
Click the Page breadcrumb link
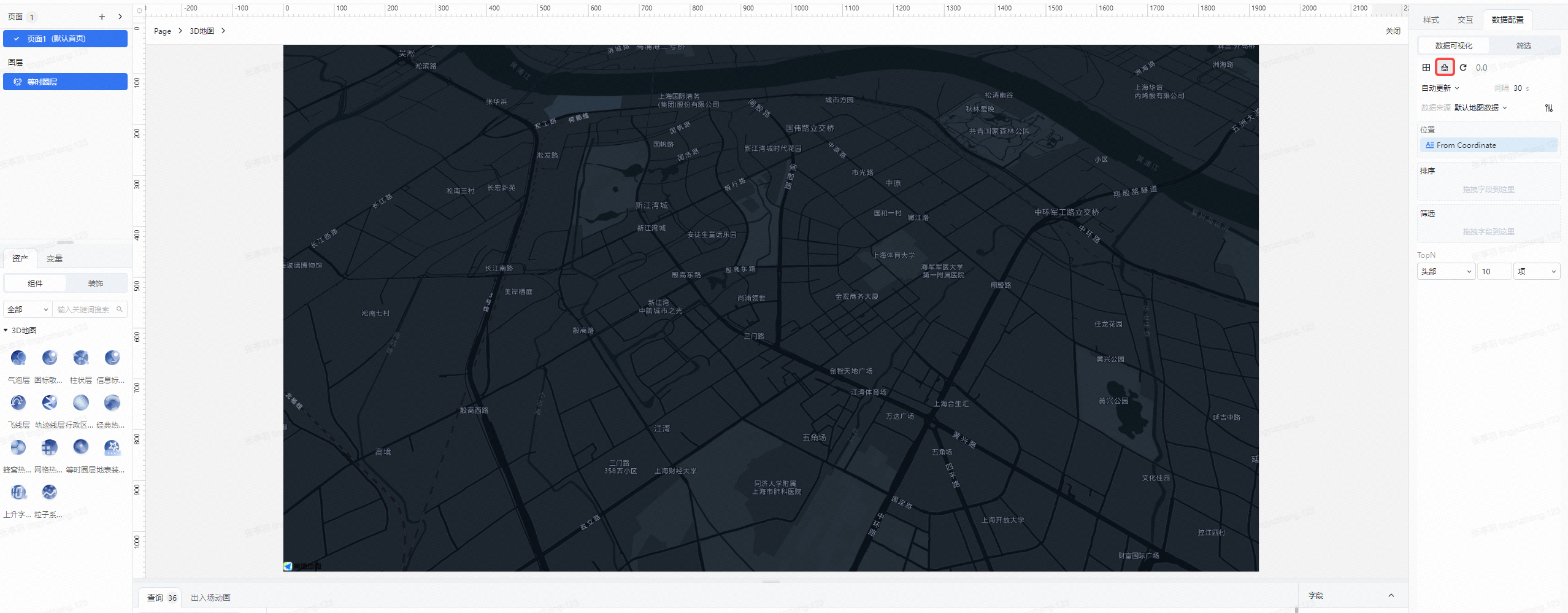point(163,31)
